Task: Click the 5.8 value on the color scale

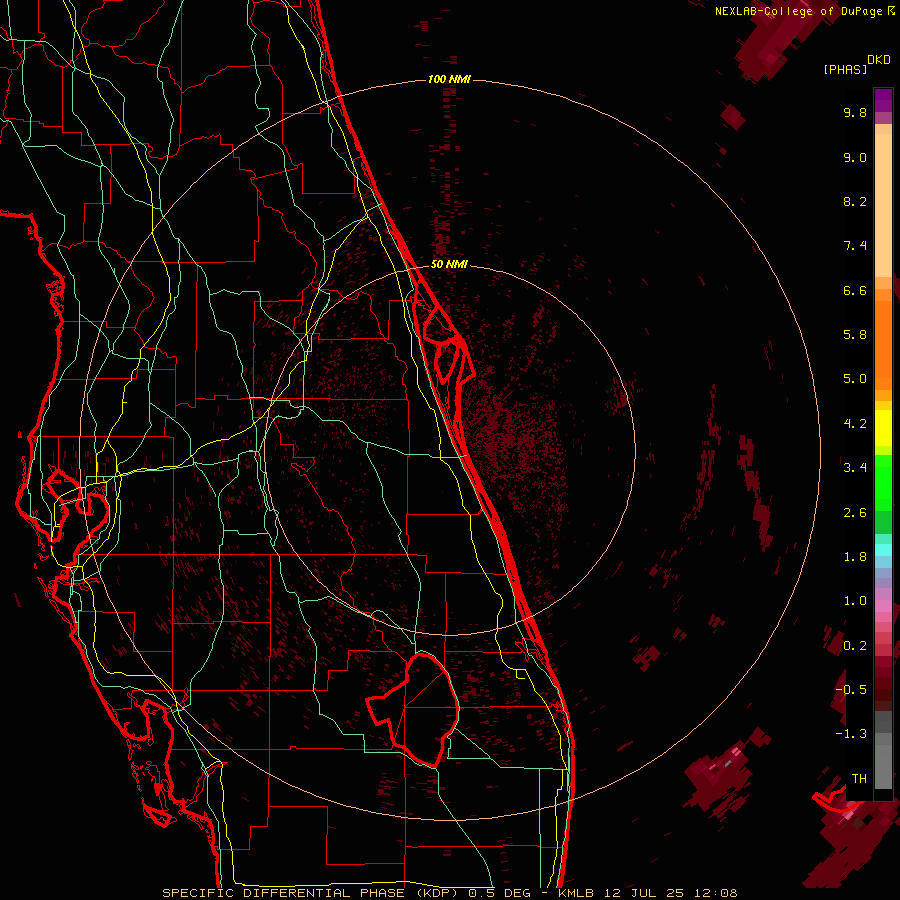Action: 855,335
